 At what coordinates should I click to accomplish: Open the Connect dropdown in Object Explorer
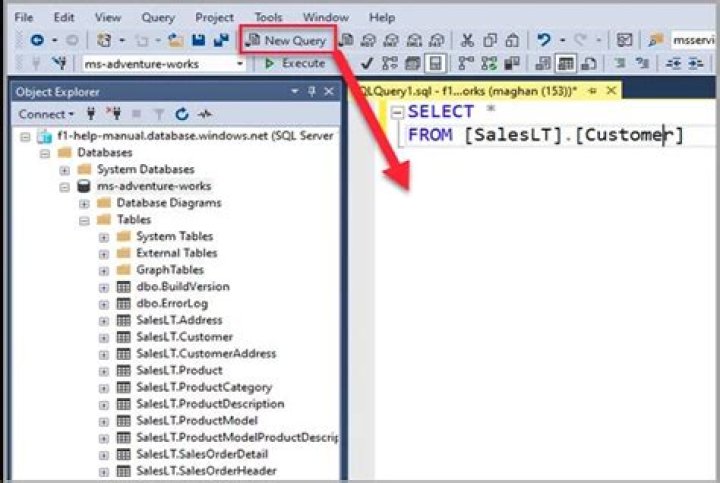[x=46, y=114]
